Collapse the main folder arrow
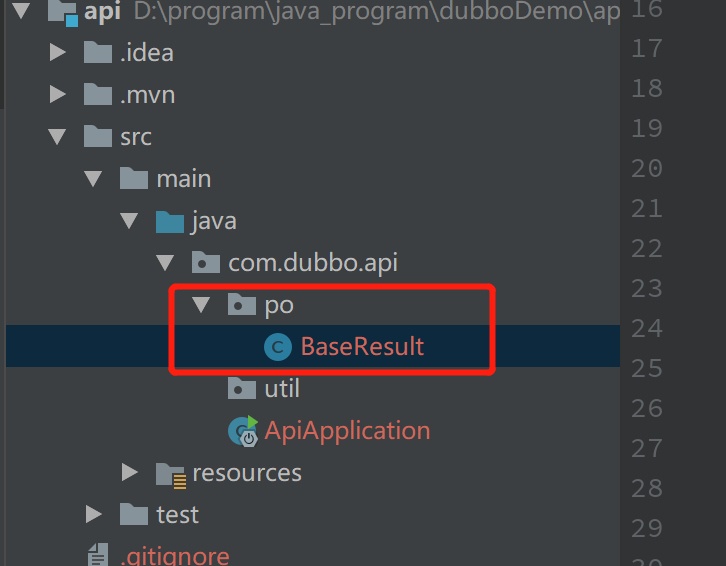The height and width of the screenshot is (566, 726). [93, 179]
